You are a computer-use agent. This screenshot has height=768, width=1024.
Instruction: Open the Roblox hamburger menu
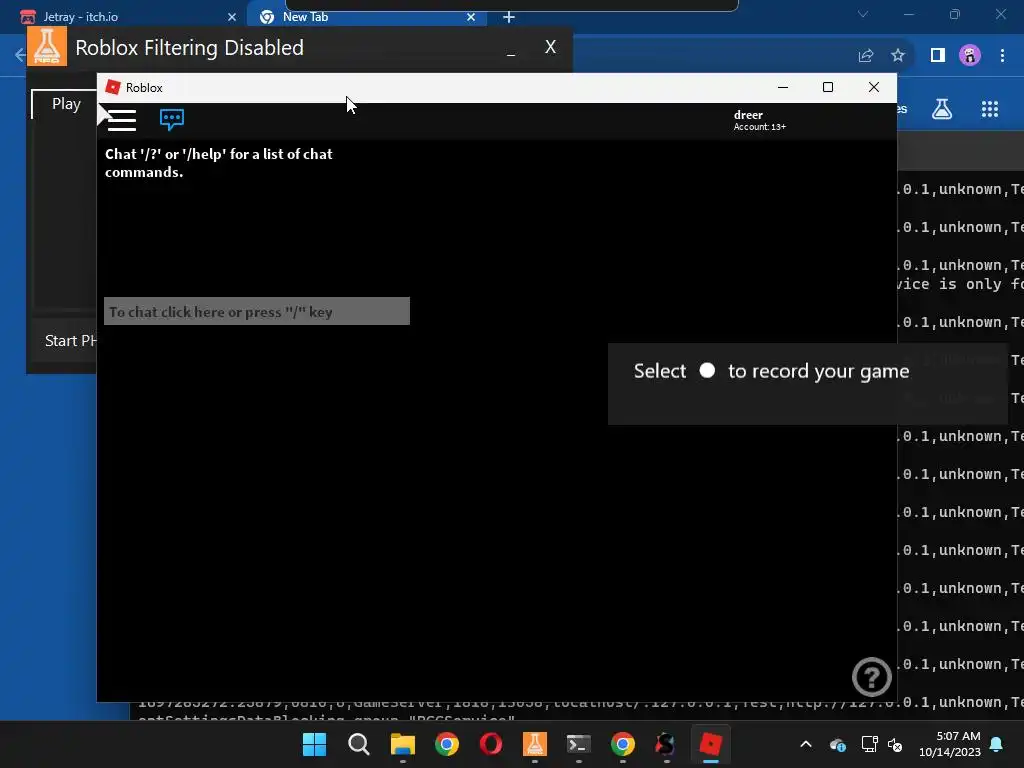[121, 120]
